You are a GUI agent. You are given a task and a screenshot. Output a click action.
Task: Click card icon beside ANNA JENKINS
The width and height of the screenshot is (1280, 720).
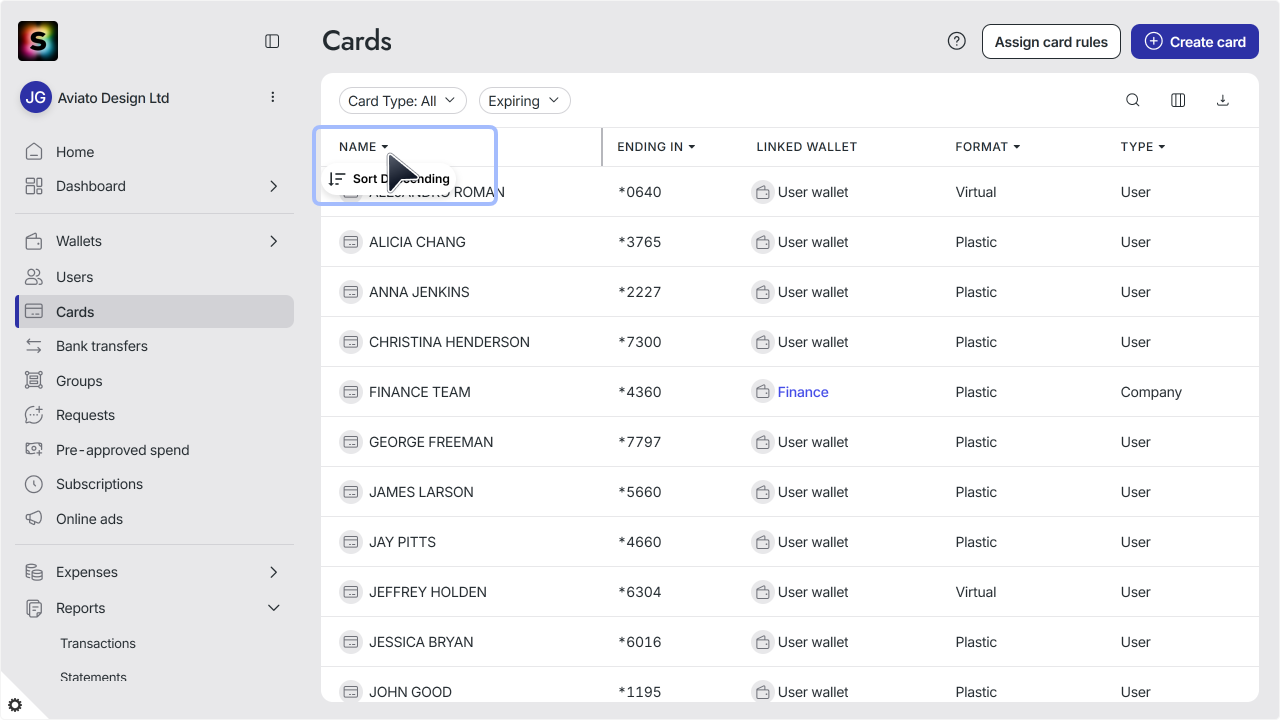[351, 292]
